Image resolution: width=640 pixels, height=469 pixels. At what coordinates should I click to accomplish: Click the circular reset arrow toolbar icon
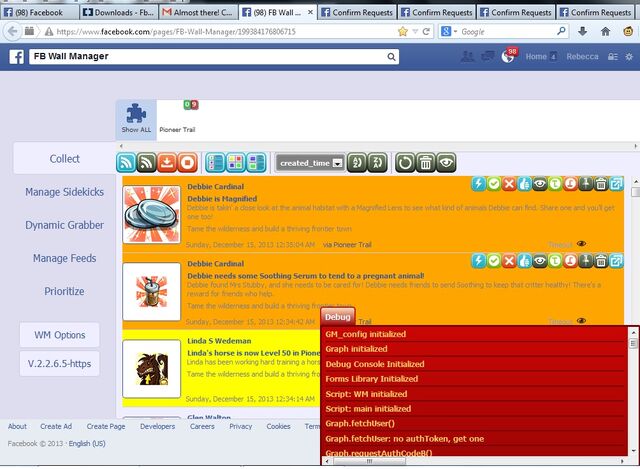pos(405,163)
